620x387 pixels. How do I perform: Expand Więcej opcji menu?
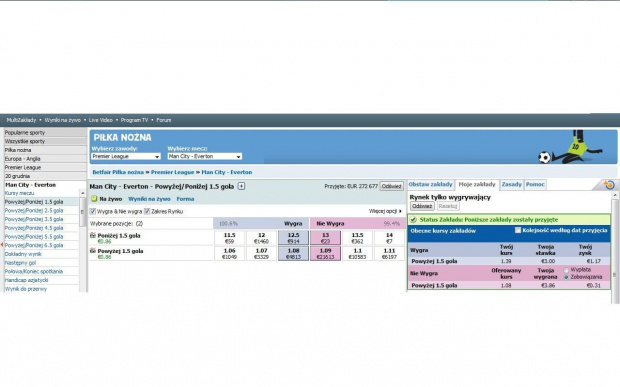click(x=385, y=211)
